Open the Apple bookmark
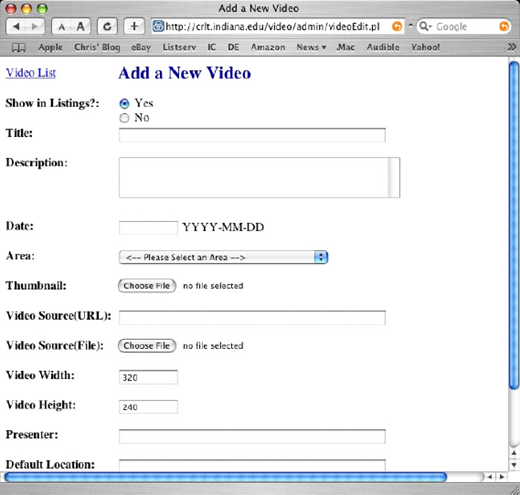The width and height of the screenshot is (520, 495). (50, 47)
